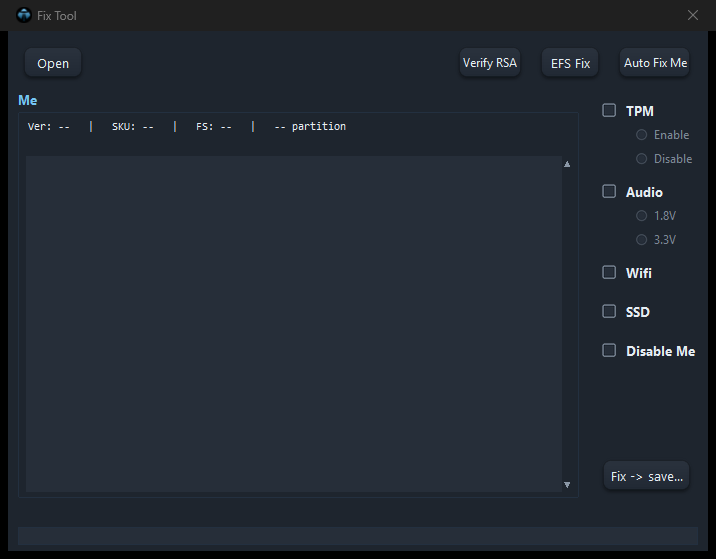
Task: Close the Fix Tool window
Action: (x=693, y=16)
